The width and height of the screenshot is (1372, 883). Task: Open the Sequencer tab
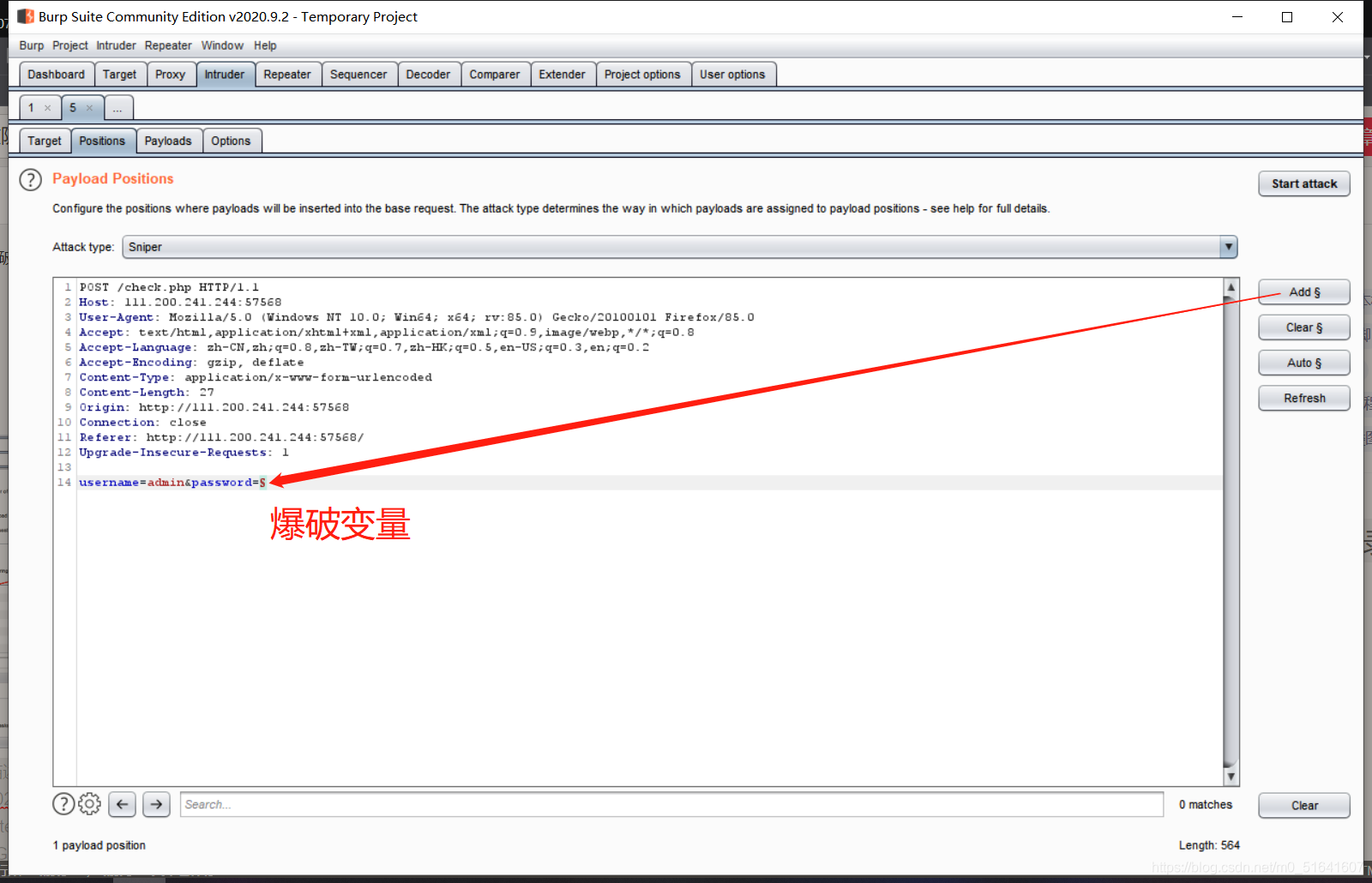[x=358, y=75]
